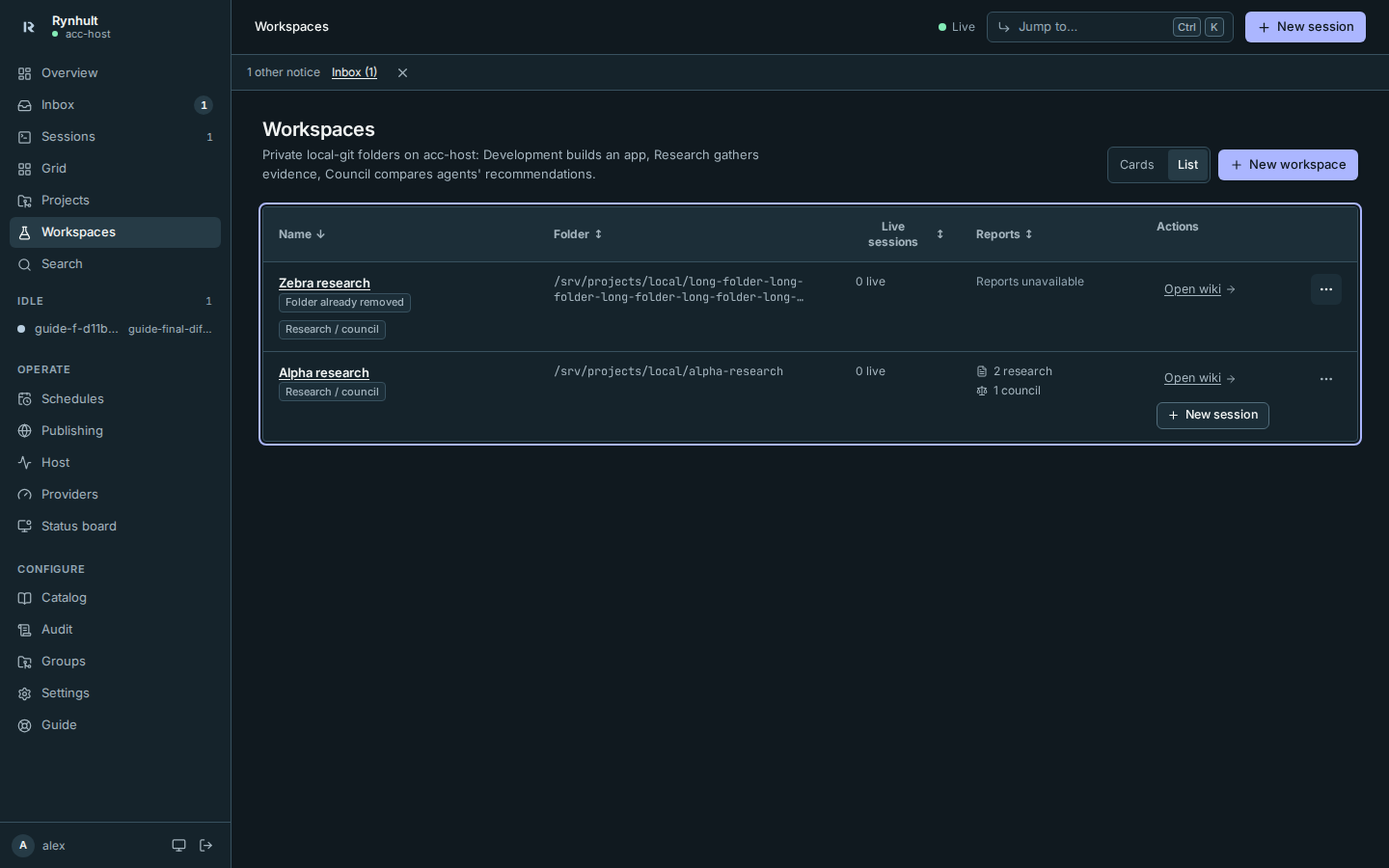The width and height of the screenshot is (1389, 868).
Task: Open the idle guide-f-d11b session
Action: [x=115, y=329]
